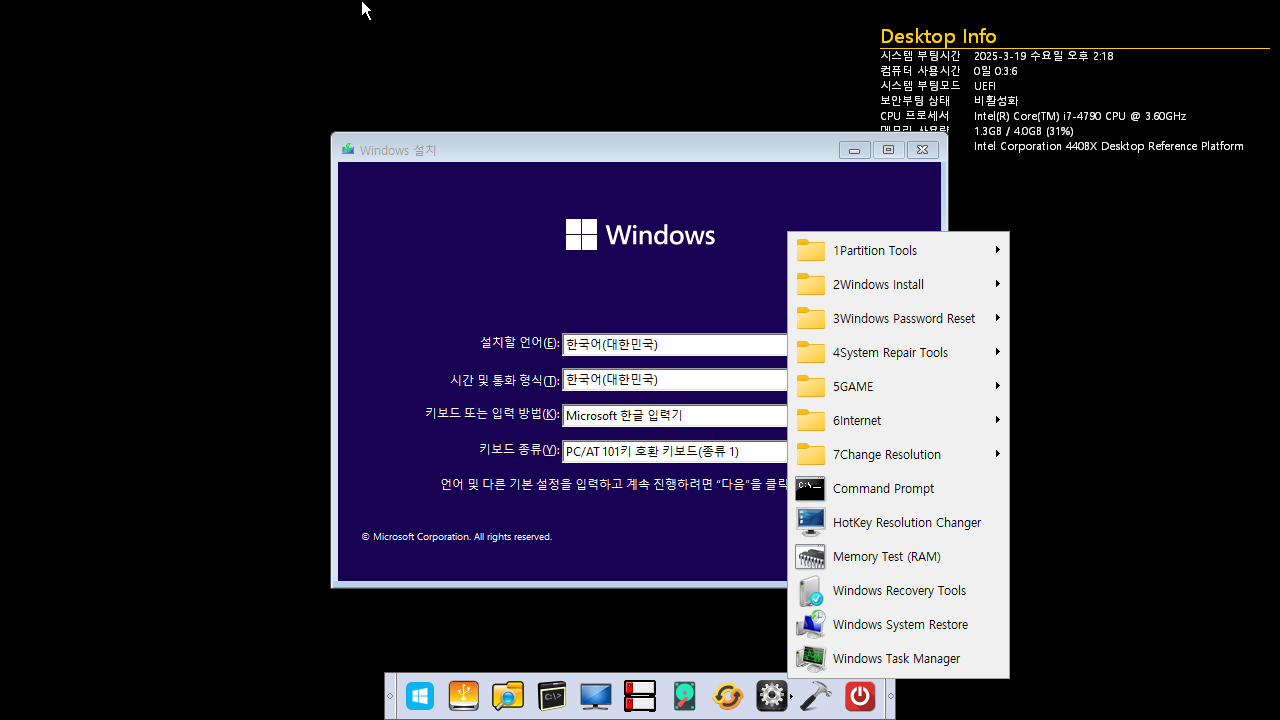This screenshot has height=720, width=1280.
Task: Open the 1Partition Tools submenu
Action: [898, 250]
